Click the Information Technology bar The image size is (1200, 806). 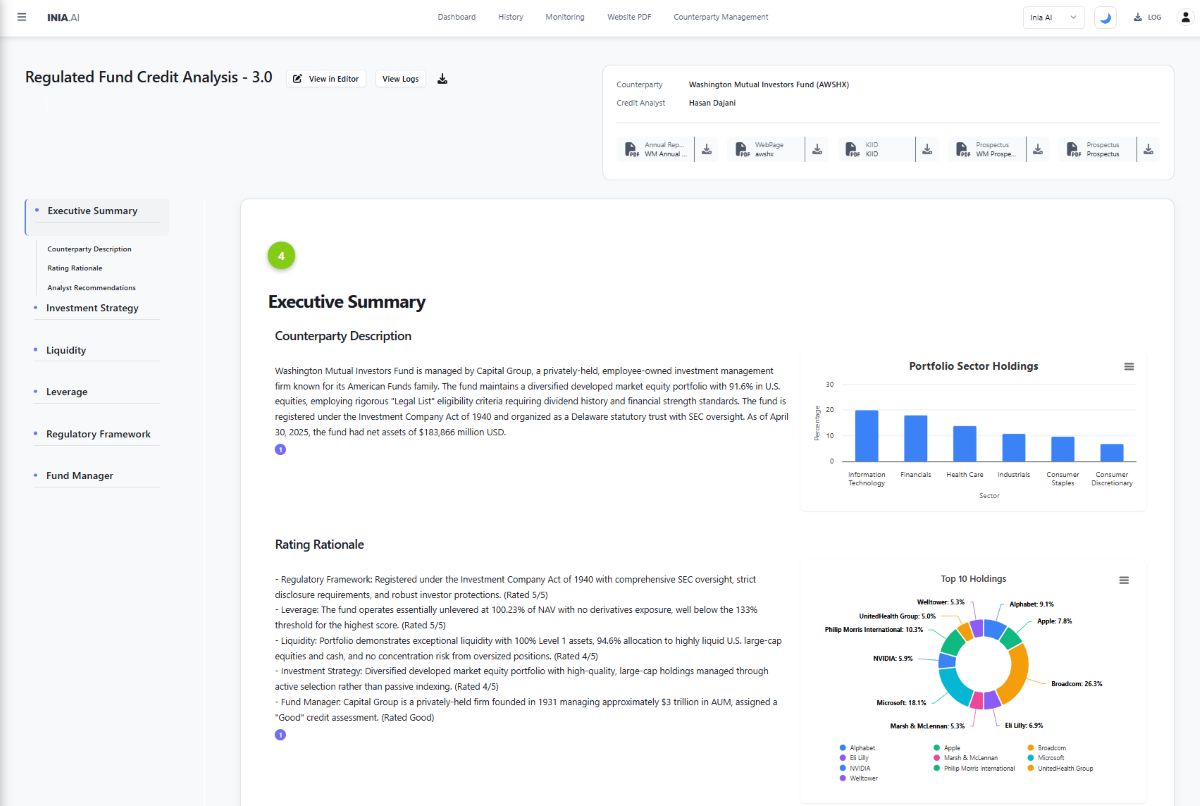[866, 436]
